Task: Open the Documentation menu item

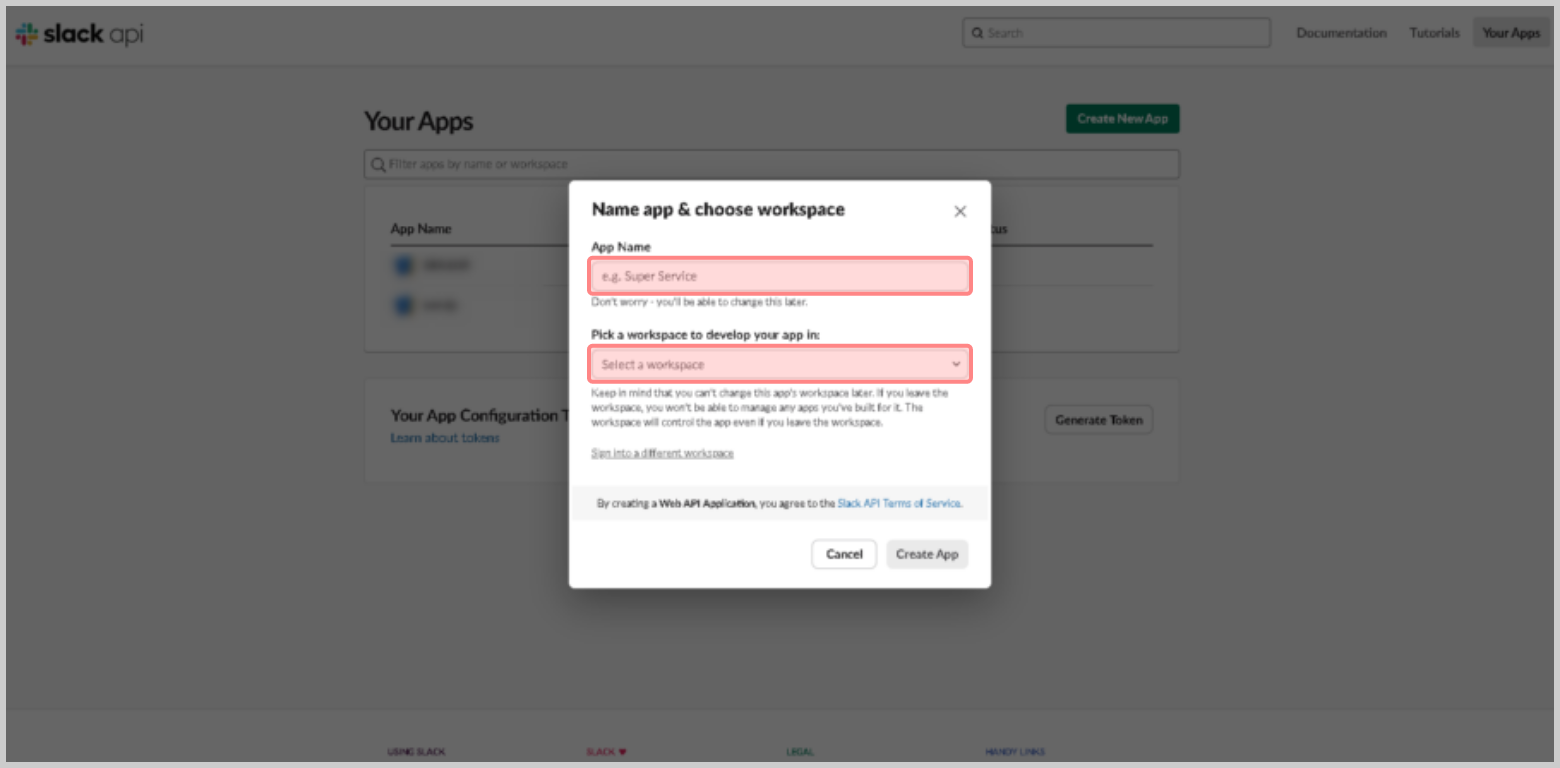Action: [1341, 33]
